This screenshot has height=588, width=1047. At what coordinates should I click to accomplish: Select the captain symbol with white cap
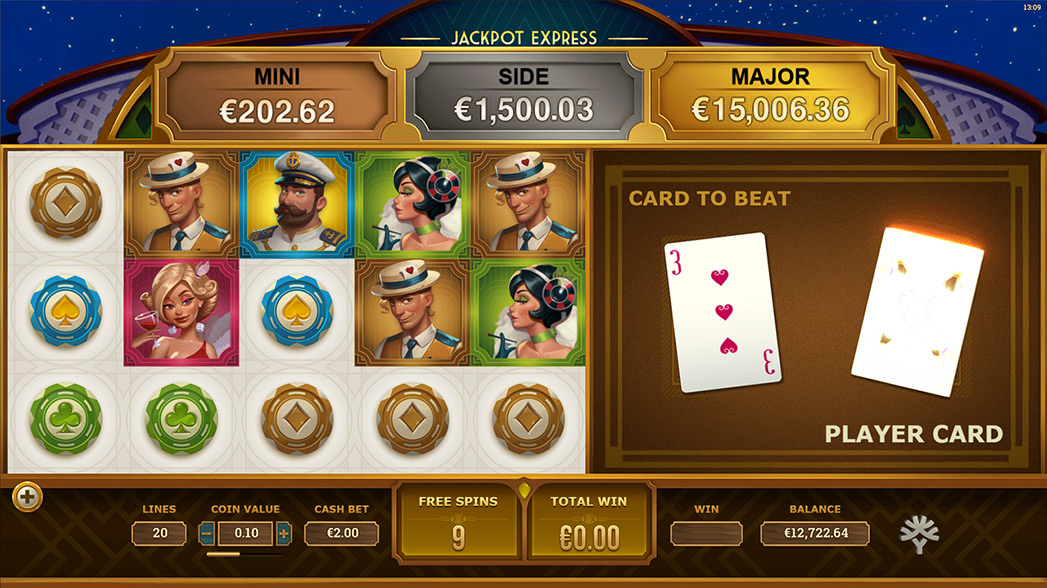tap(297, 204)
